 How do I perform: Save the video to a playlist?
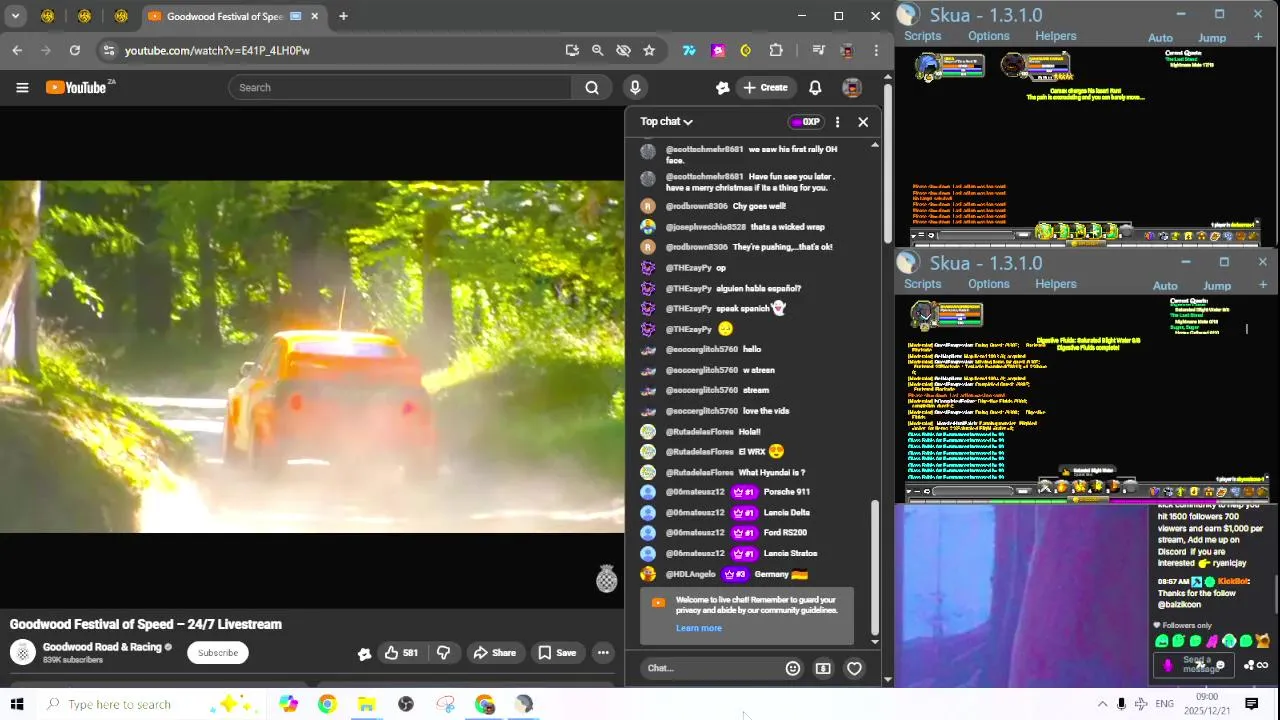click(557, 653)
